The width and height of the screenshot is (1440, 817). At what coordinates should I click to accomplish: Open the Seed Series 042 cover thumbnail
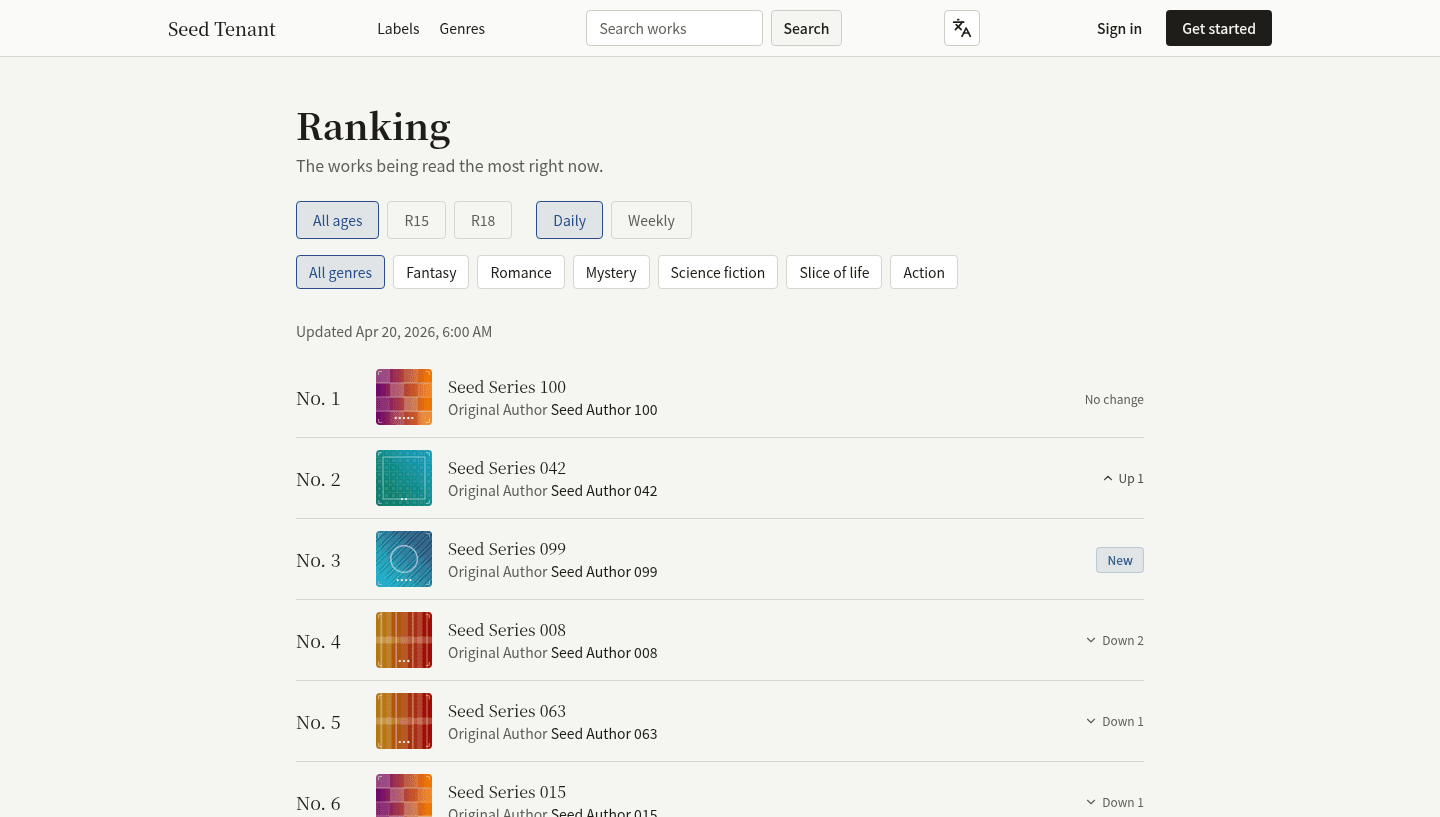tap(404, 478)
